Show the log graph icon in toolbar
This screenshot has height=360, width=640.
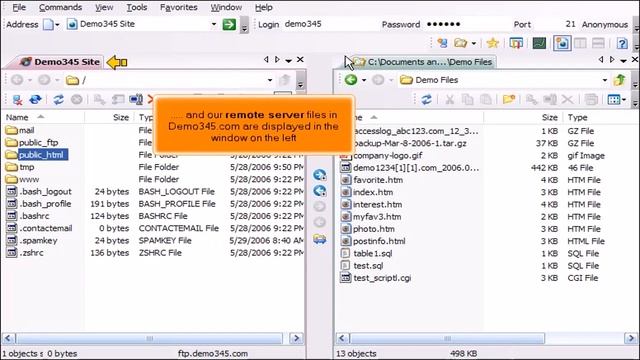(539, 43)
